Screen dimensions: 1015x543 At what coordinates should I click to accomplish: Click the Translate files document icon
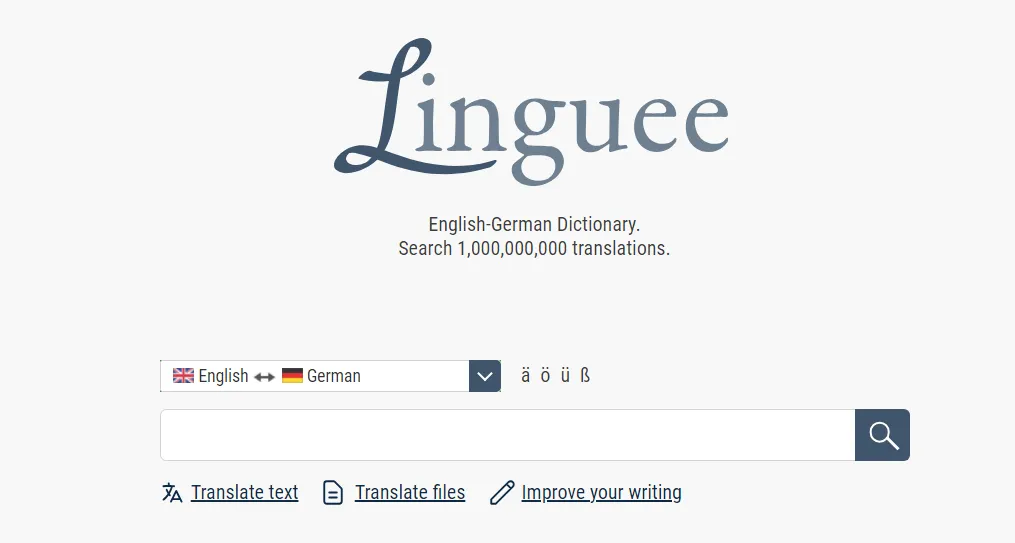[333, 493]
